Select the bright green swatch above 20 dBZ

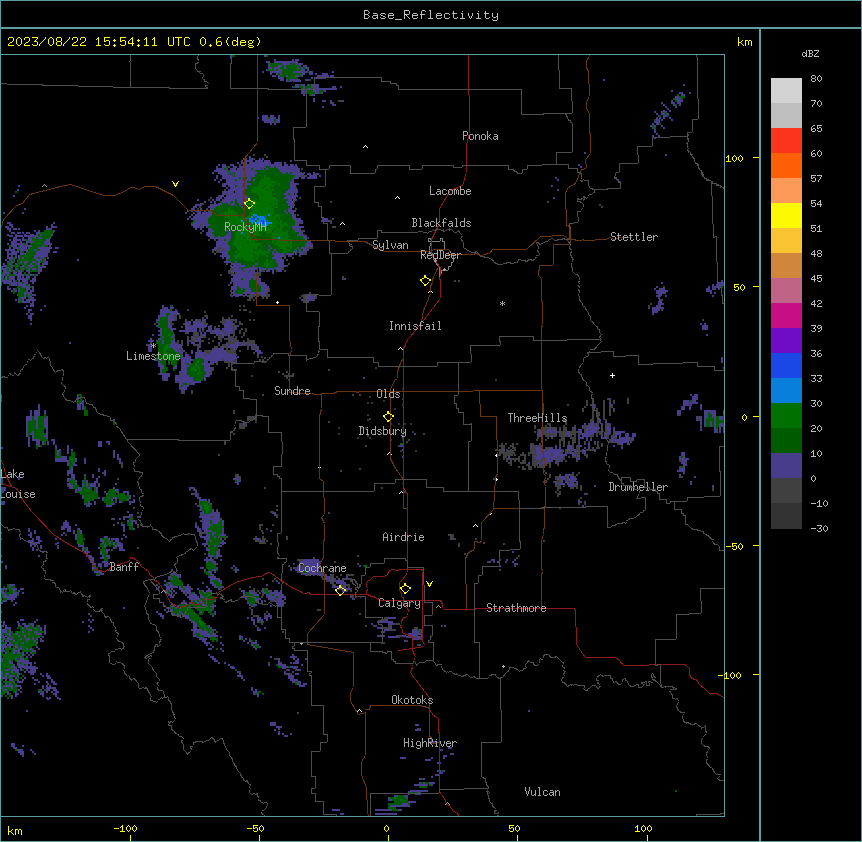786,416
